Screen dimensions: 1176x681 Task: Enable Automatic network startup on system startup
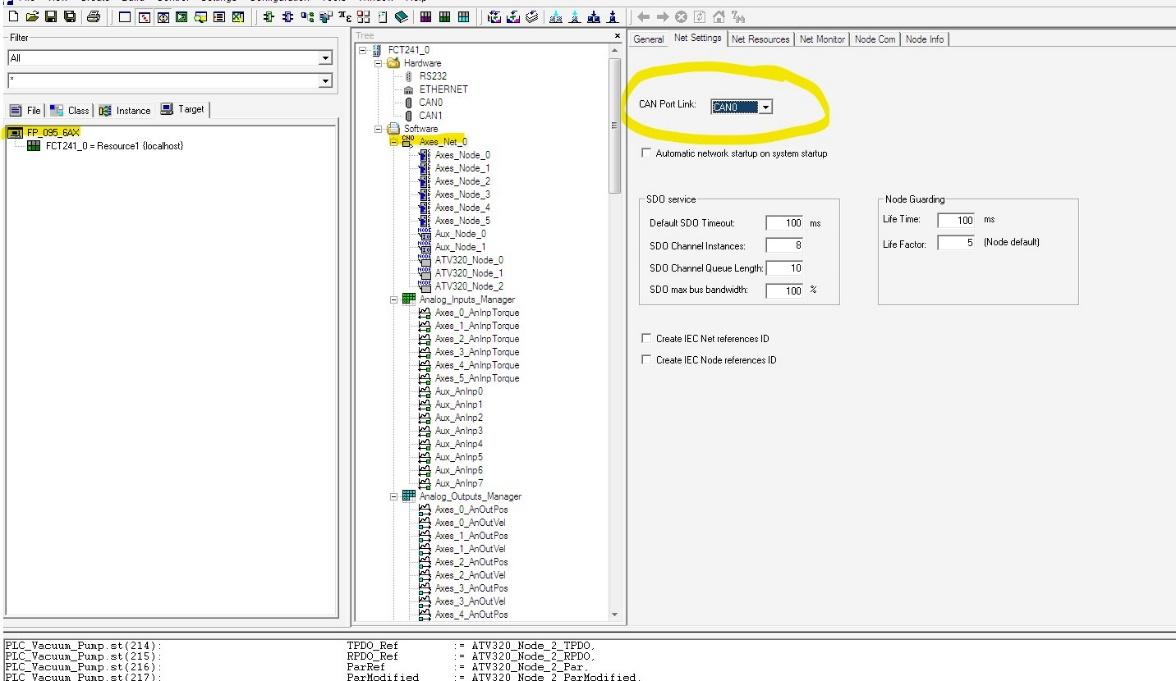tap(645, 154)
